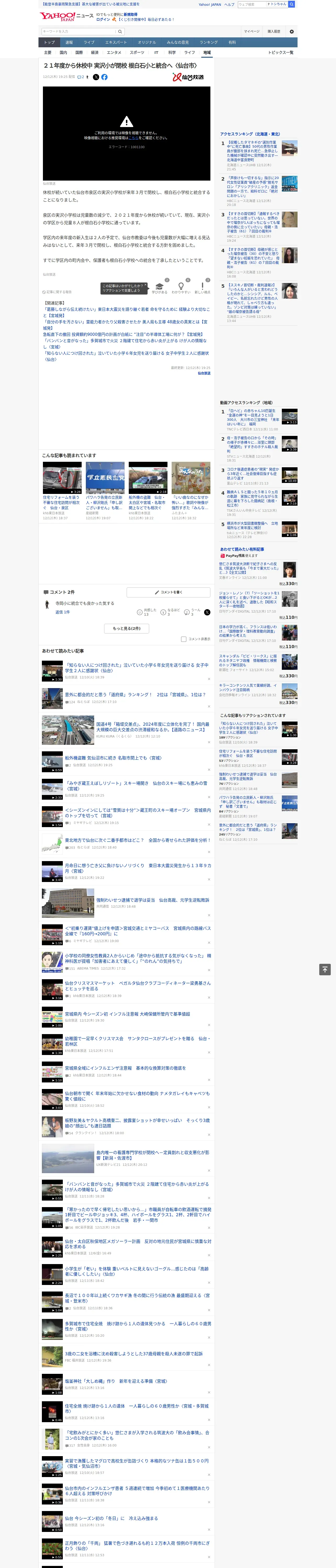This screenshot has width=336, height=1568.
Task: Click in the keyword search input field
Action: point(79,32)
